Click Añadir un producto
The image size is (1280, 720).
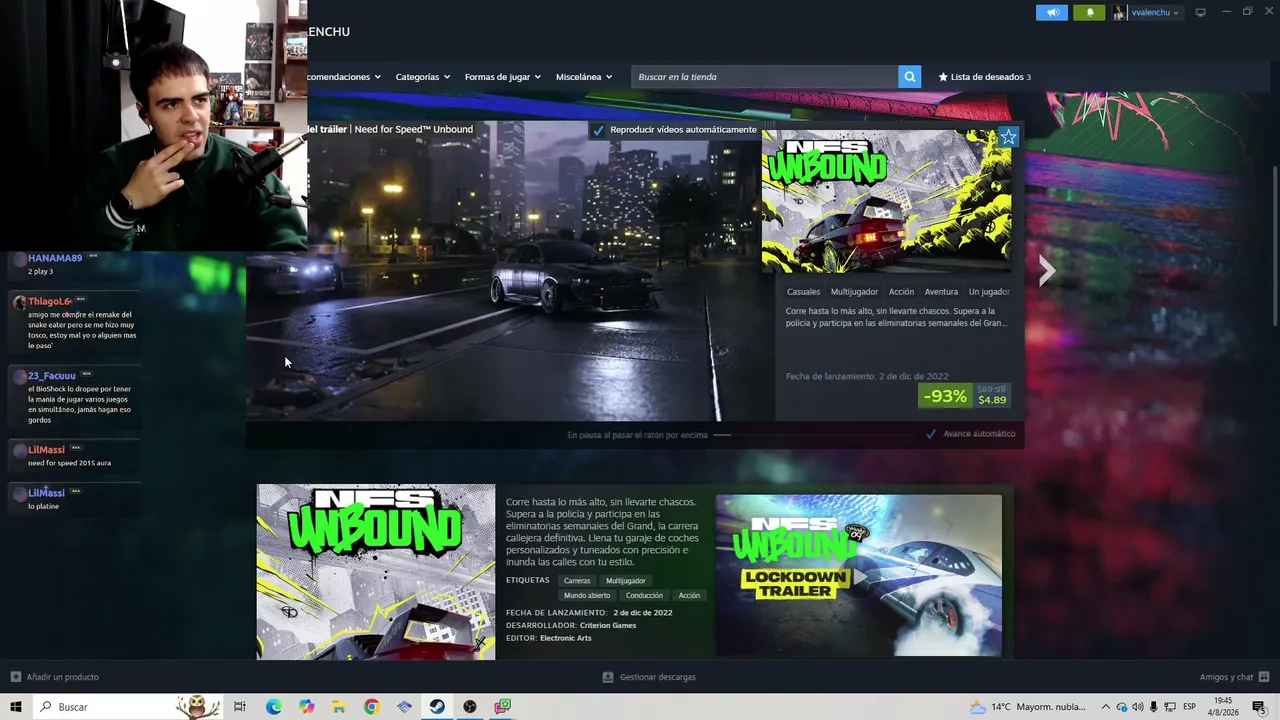[x=62, y=677]
